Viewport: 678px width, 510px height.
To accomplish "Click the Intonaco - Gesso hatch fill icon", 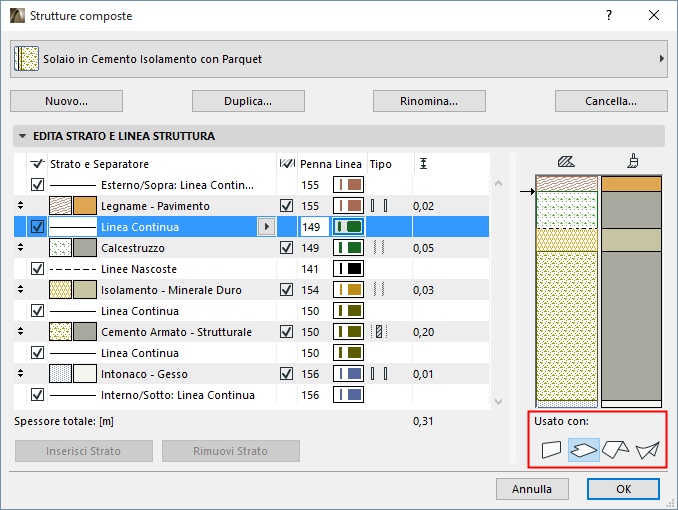I will pyautogui.click(x=60, y=374).
